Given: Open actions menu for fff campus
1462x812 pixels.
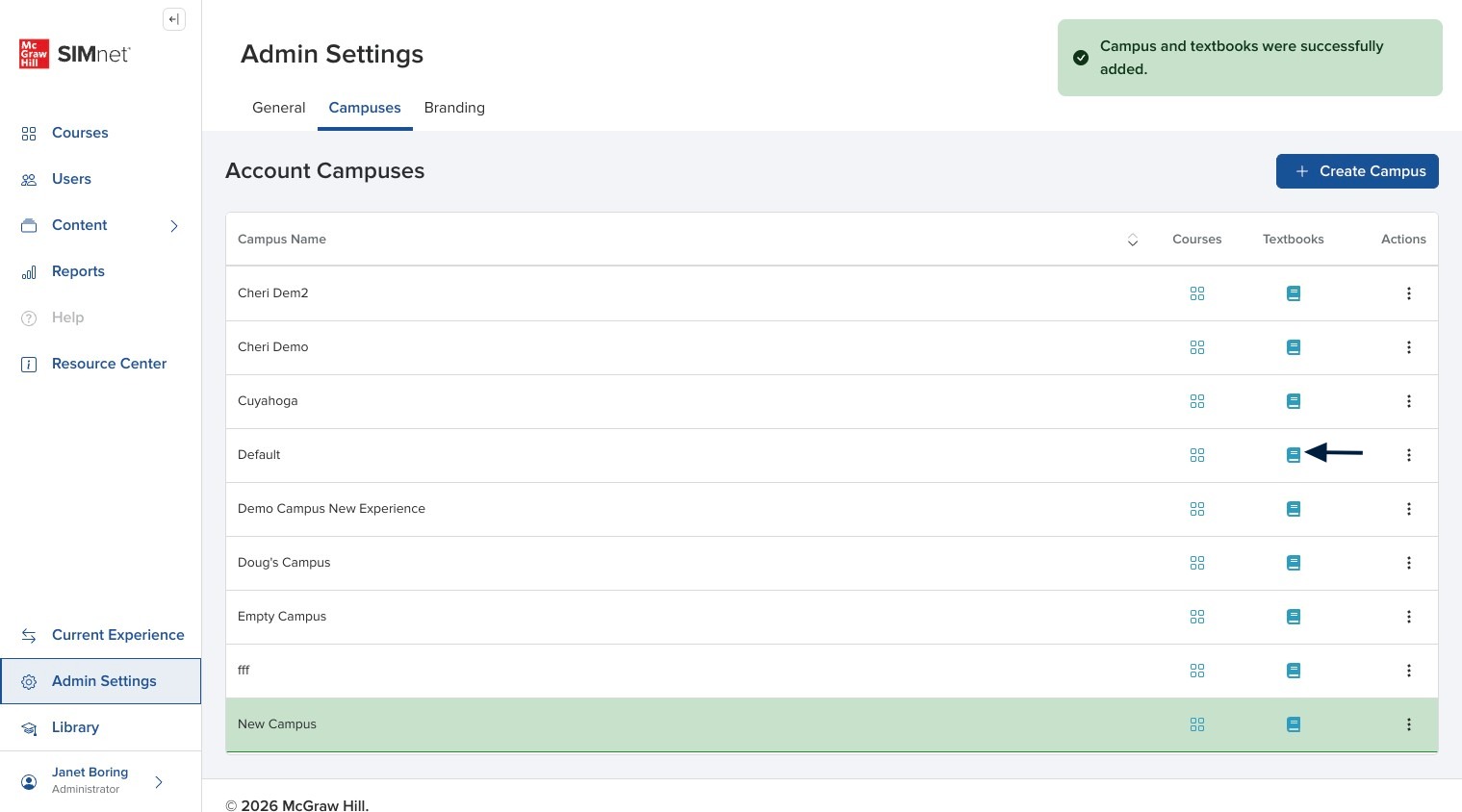Looking at the screenshot, I should tap(1409, 671).
